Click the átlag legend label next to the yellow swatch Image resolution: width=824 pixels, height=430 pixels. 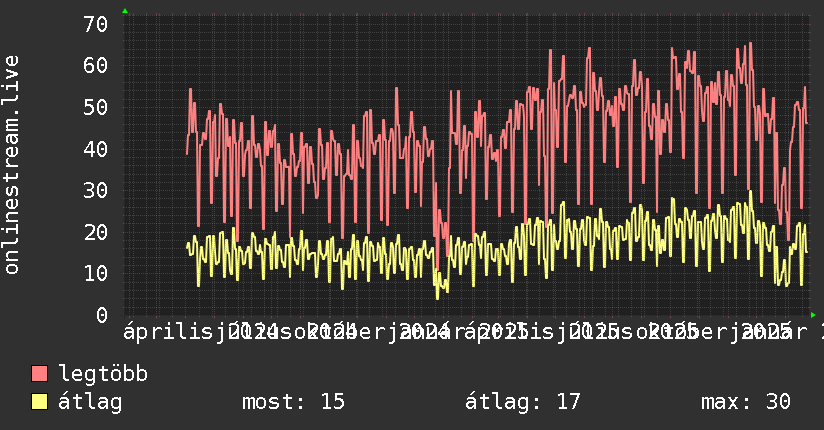(90, 402)
